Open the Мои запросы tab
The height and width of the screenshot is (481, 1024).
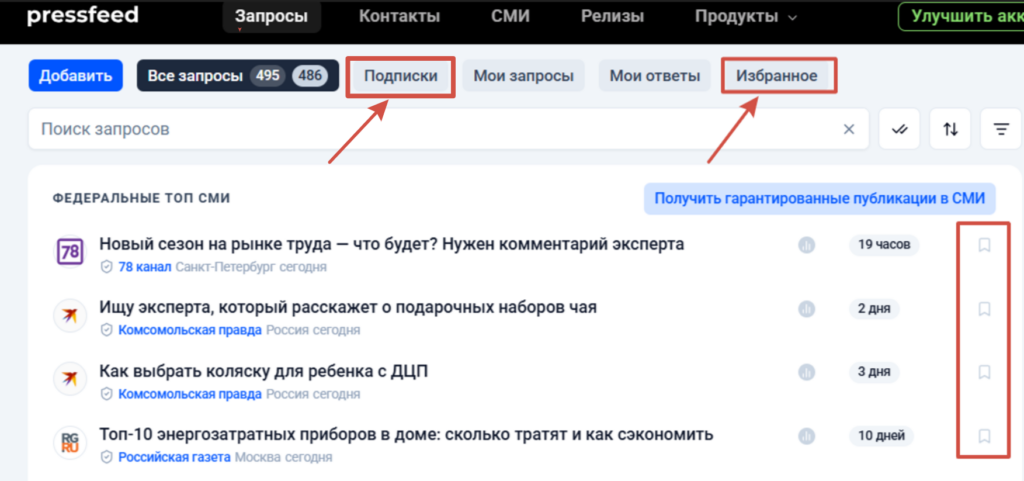click(x=523, y=76)
